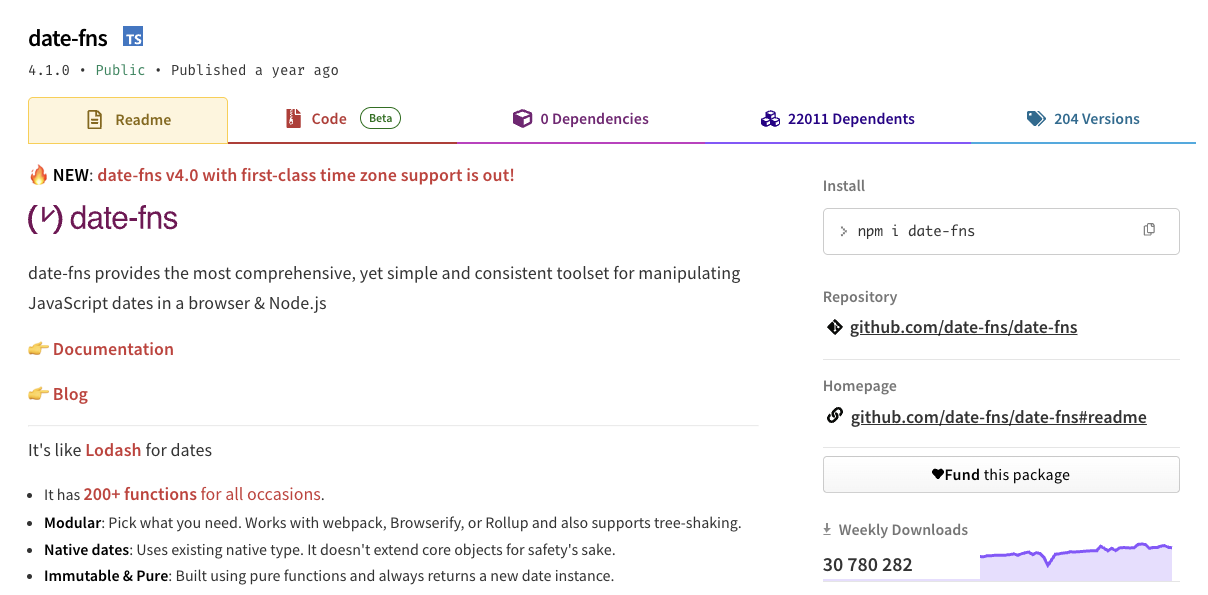Screen dimensions: 1208x595
Task: Open the 0 Dependencies tab
Action: pos(581,119)
